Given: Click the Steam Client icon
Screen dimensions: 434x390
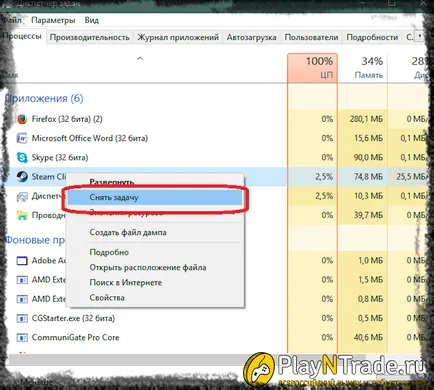Looking at the screenshot, I should 22,177.
